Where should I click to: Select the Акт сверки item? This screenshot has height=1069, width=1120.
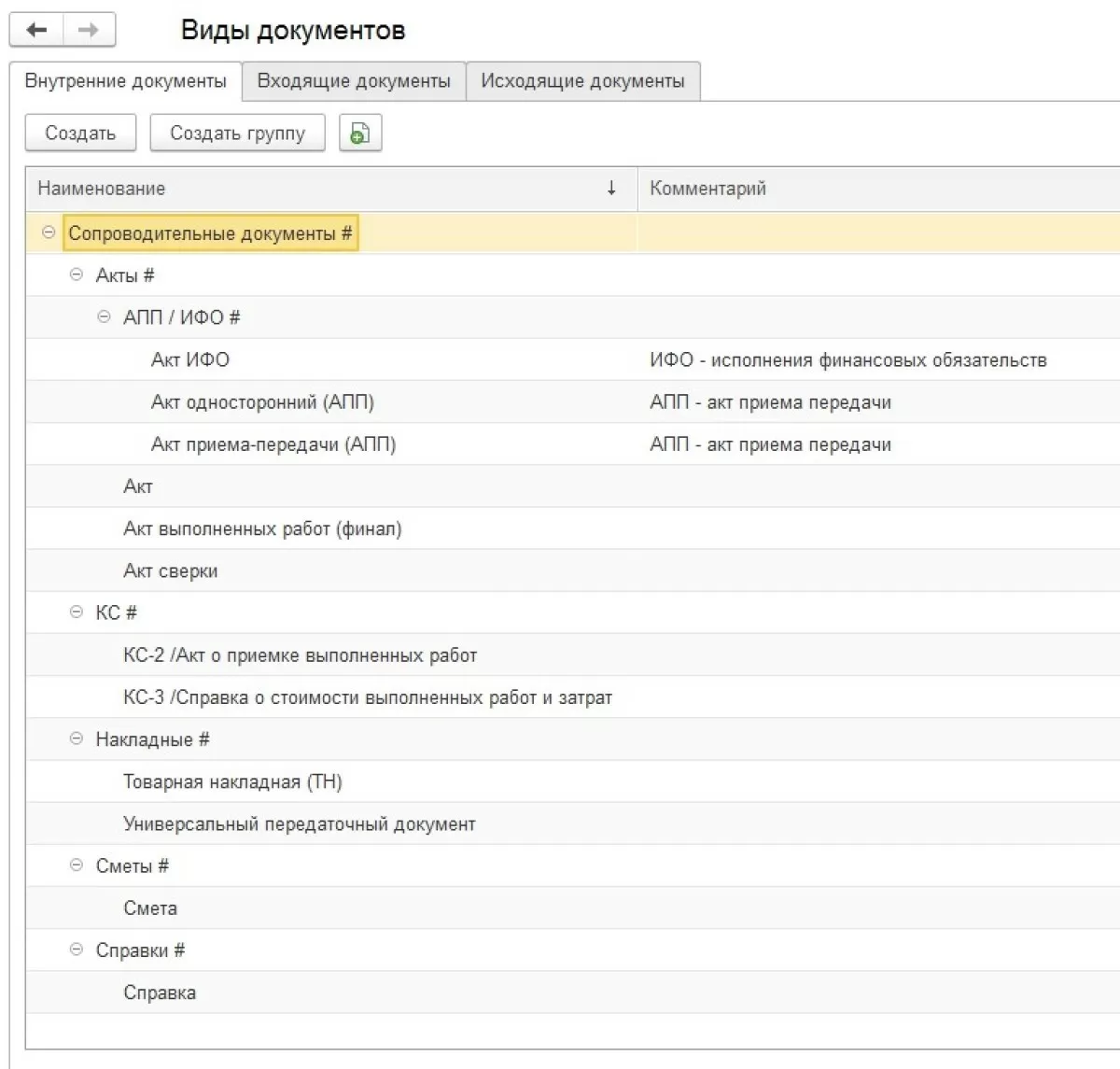tap(171, 570)
